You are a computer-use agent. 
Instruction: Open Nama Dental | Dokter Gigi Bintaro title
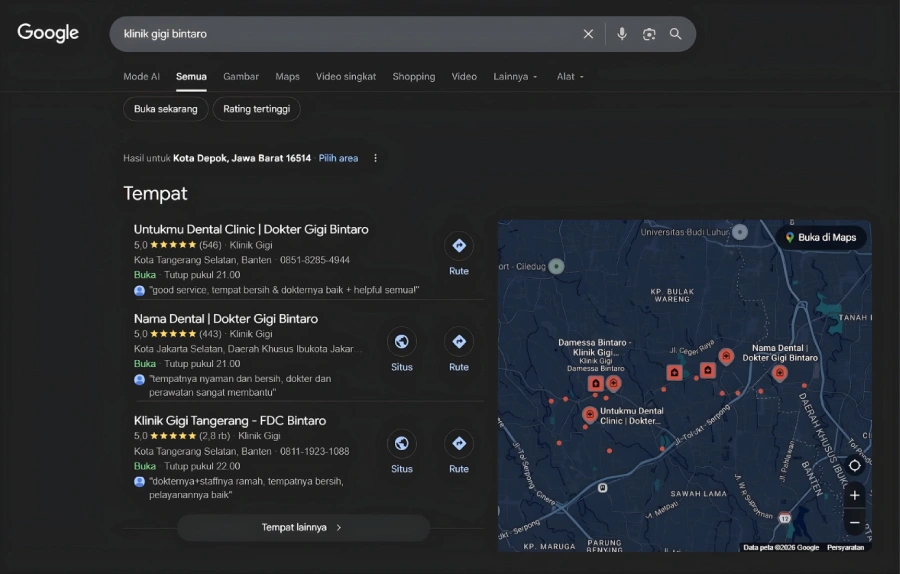tap(226, 319)
